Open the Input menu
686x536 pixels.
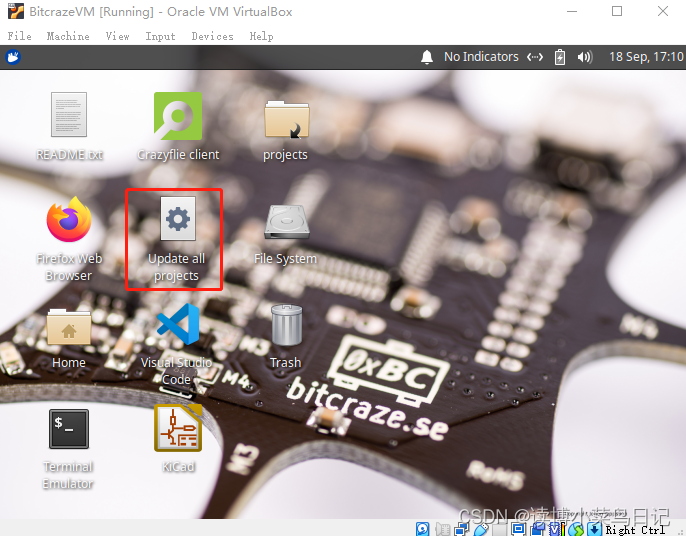pos(160,36)
